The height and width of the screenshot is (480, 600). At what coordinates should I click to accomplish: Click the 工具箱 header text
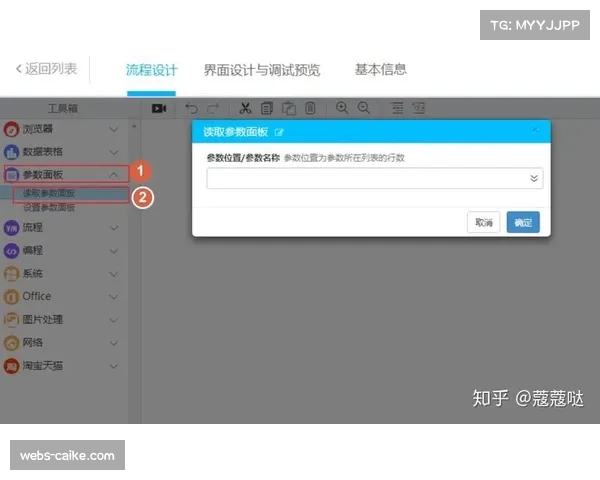coord(63,109)
